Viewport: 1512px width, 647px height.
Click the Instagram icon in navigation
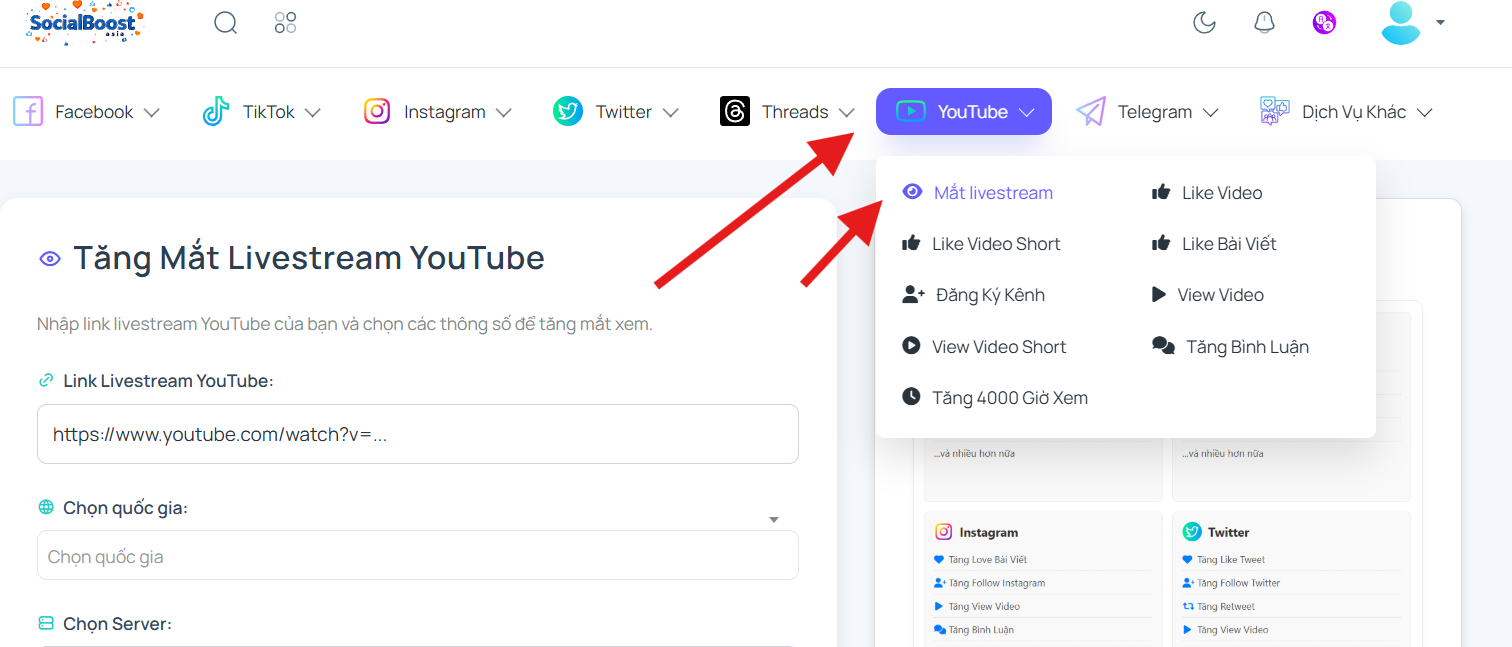point(377,111)
